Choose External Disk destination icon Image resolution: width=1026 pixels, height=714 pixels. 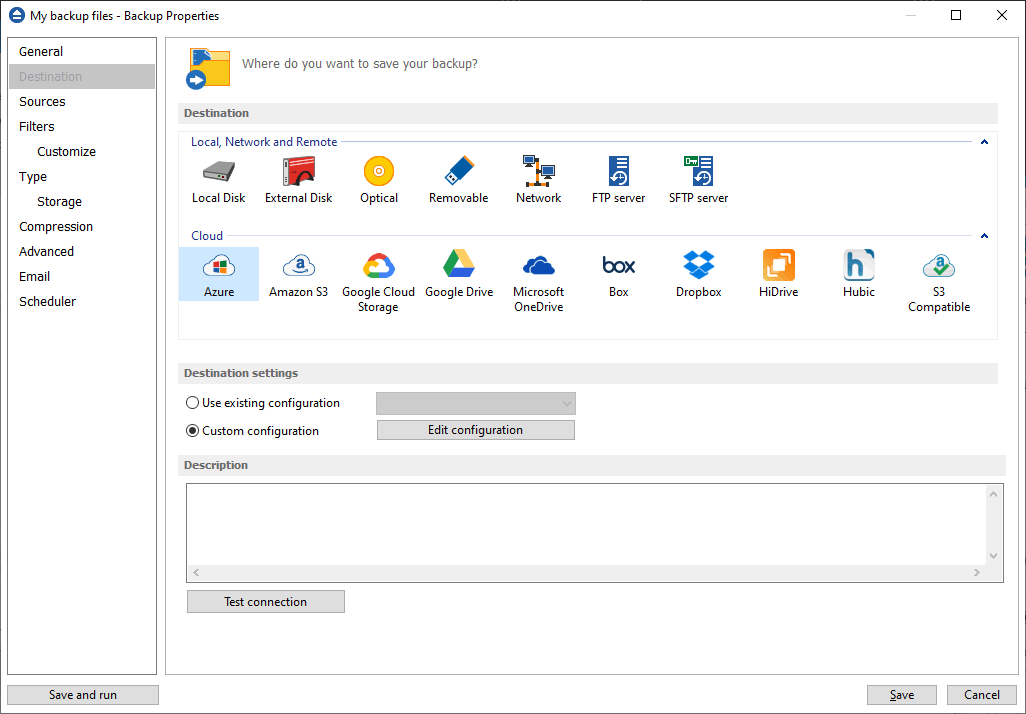298,180
